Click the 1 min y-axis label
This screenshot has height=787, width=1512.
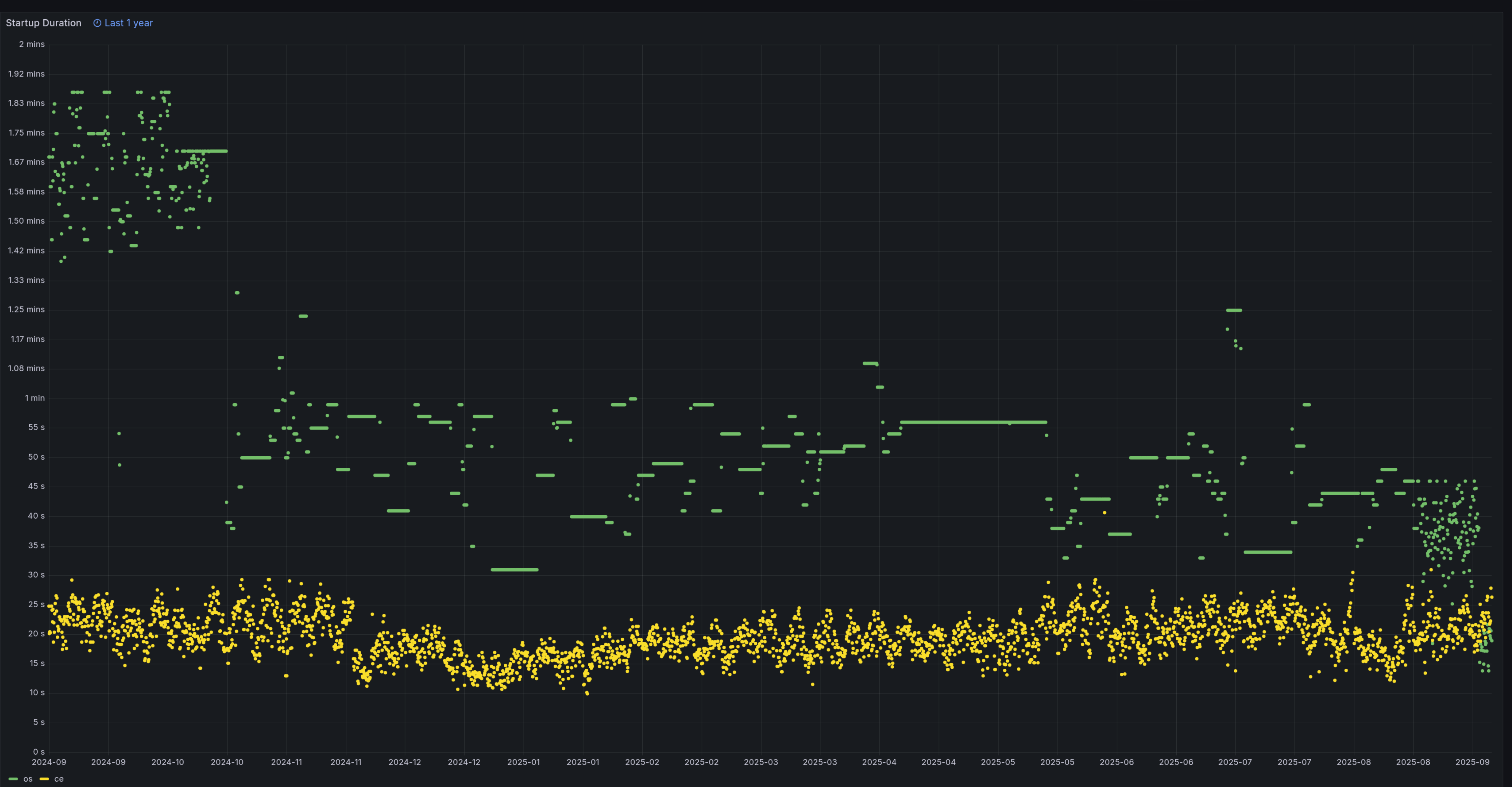[x=35, y=398]
